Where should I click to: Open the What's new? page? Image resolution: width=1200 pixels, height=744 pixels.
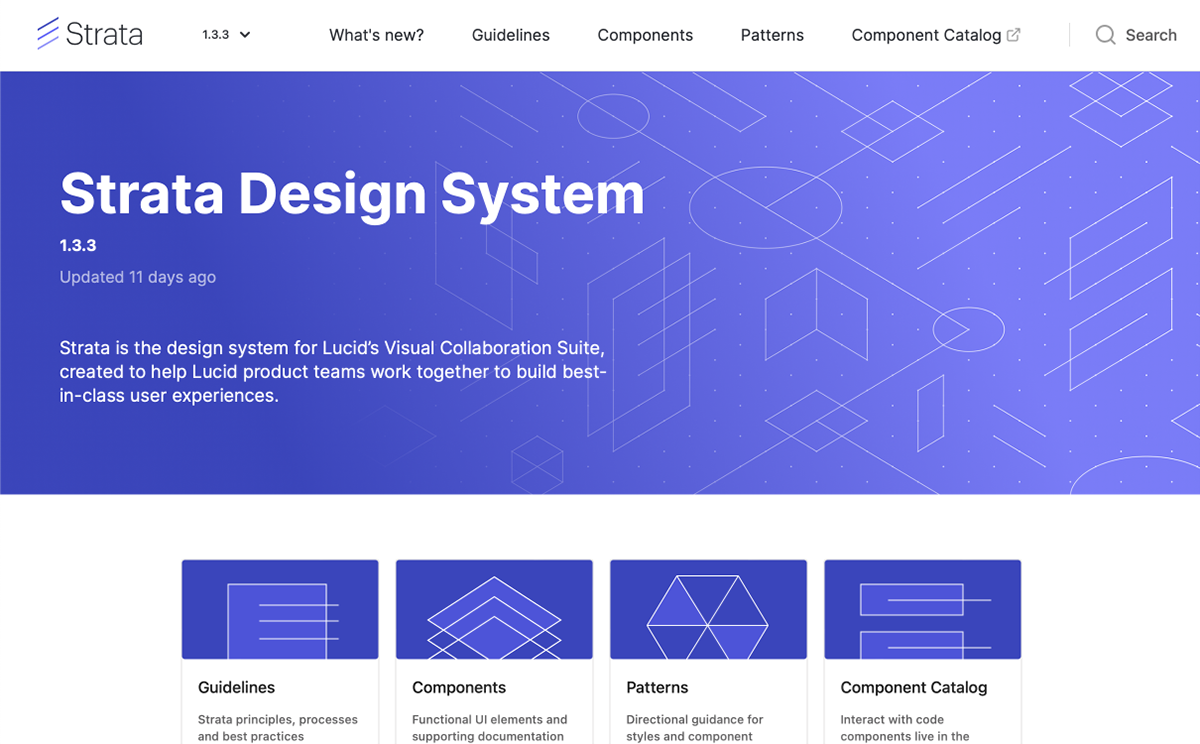[376, 35]
